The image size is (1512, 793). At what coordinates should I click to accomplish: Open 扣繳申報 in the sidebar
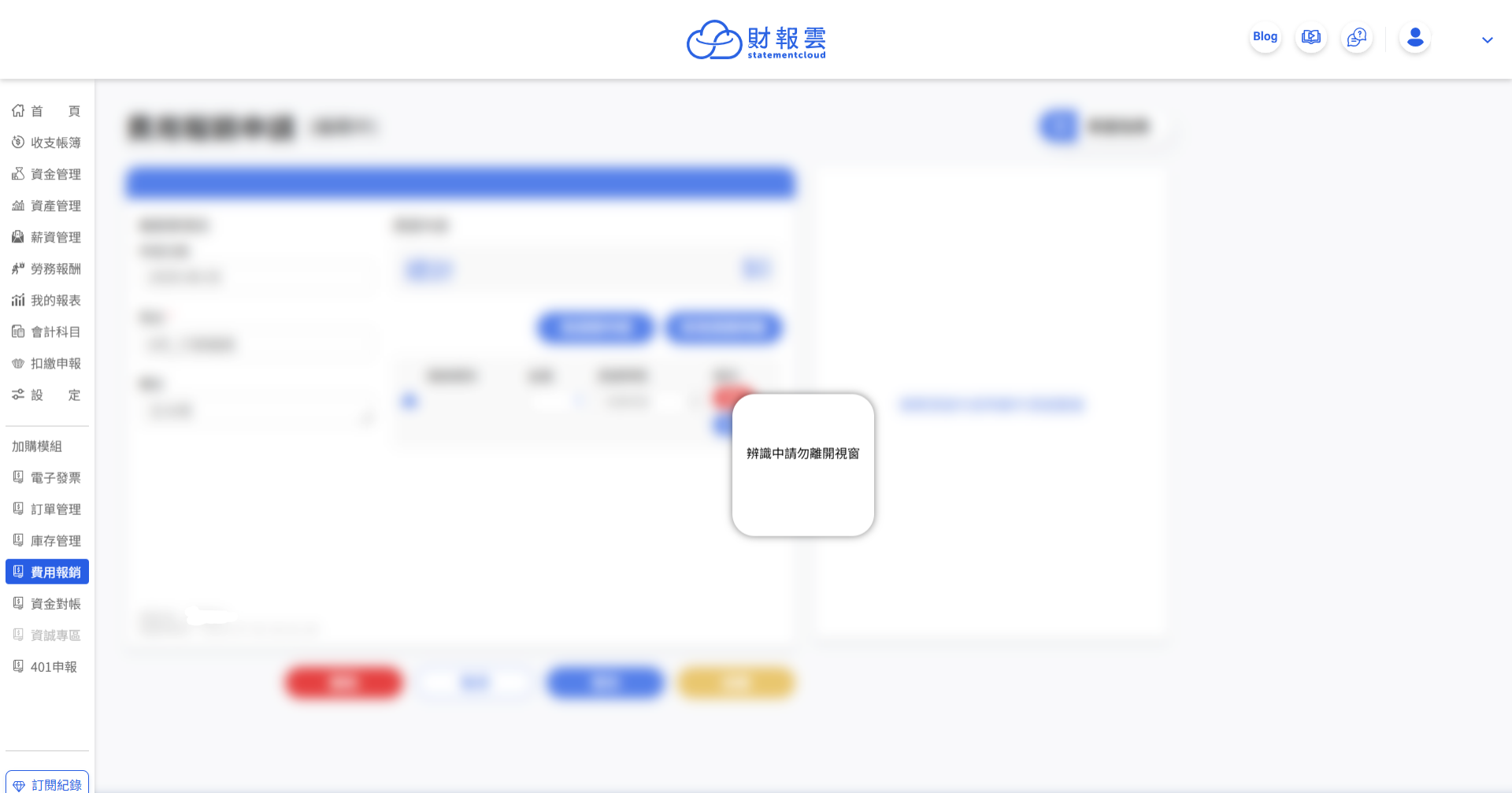coord(46,363)
